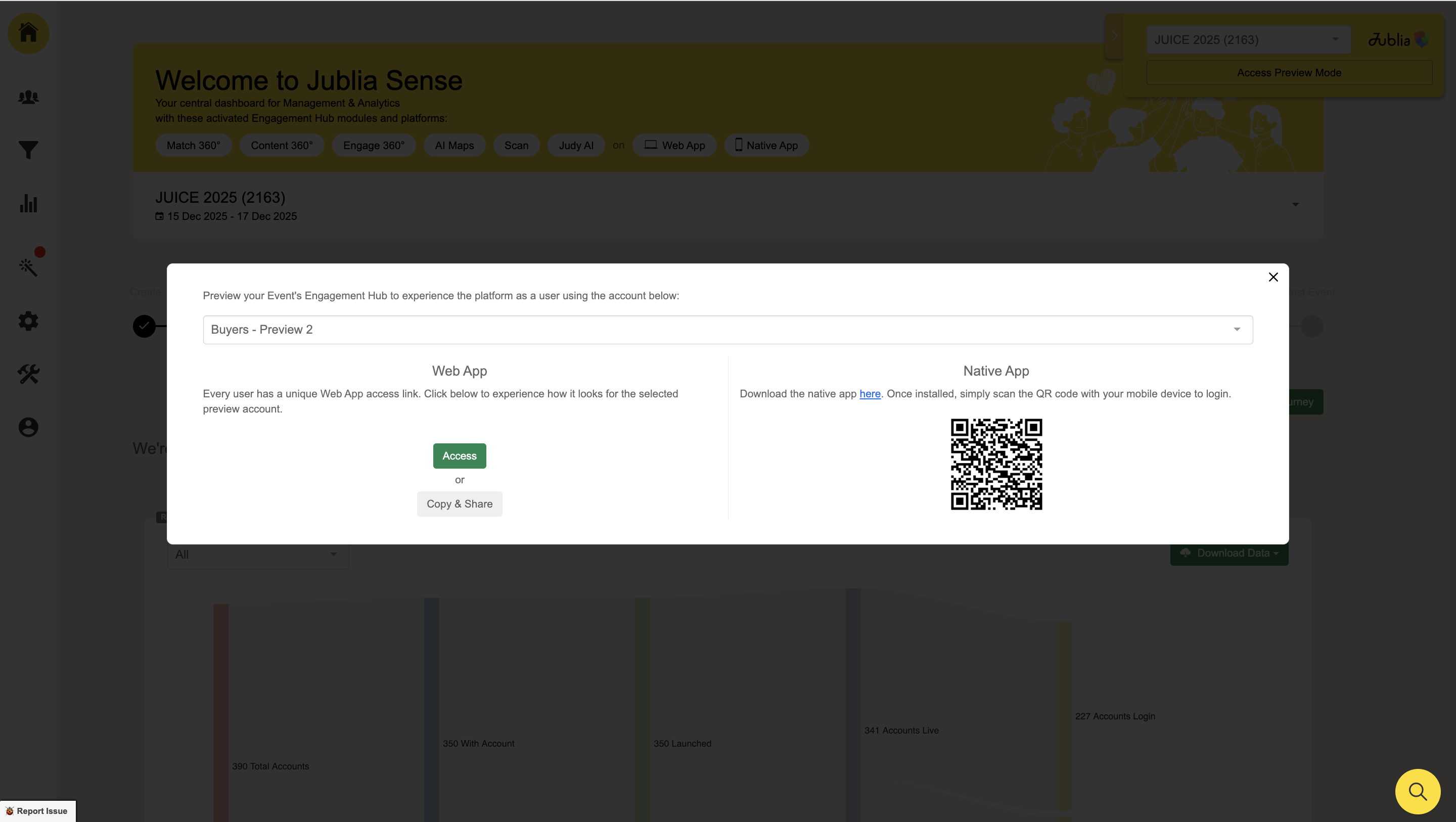
Task: Open the All filter dropdown
Action: click(258, 554)
